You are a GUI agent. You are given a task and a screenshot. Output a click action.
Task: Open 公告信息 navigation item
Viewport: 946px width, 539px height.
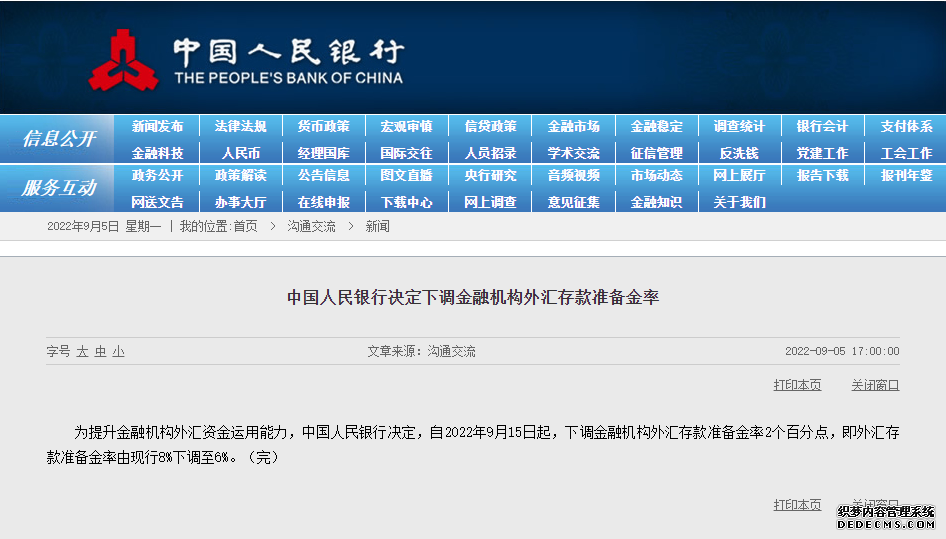point(323,175)
